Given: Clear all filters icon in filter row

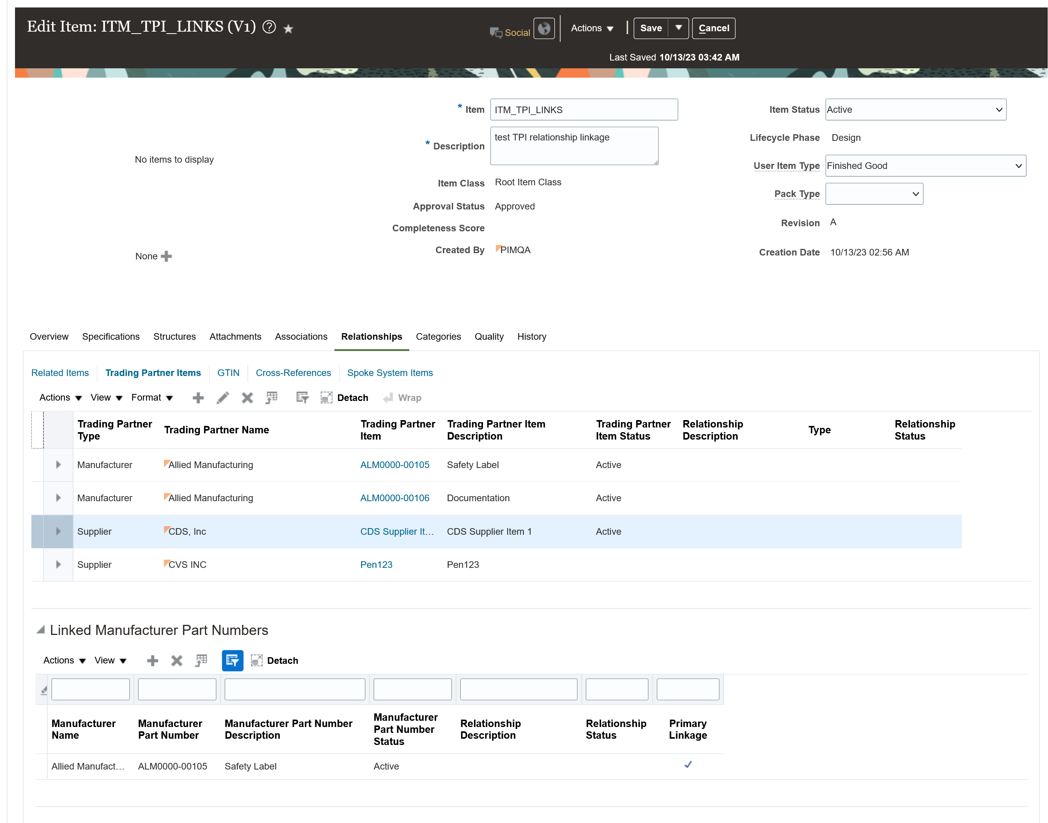Looking at the screenshot, I should pos(43,691).
